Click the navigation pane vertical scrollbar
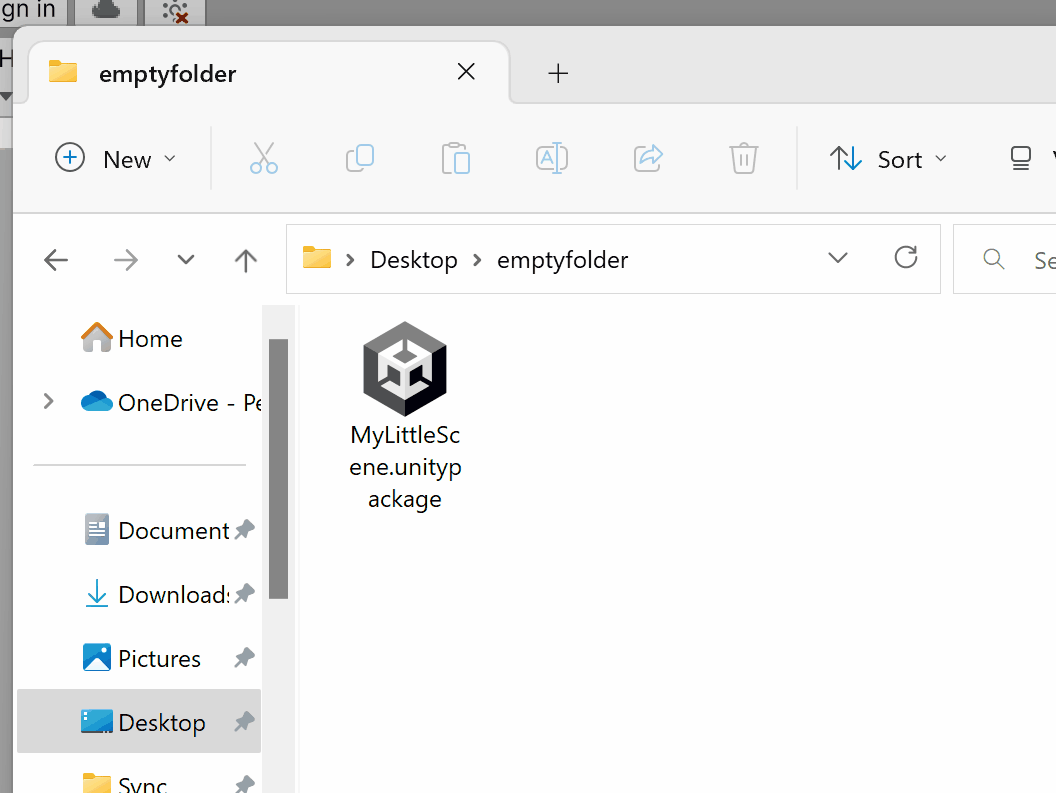Viewport: 1056px width, 793px height. coord(278,468)
